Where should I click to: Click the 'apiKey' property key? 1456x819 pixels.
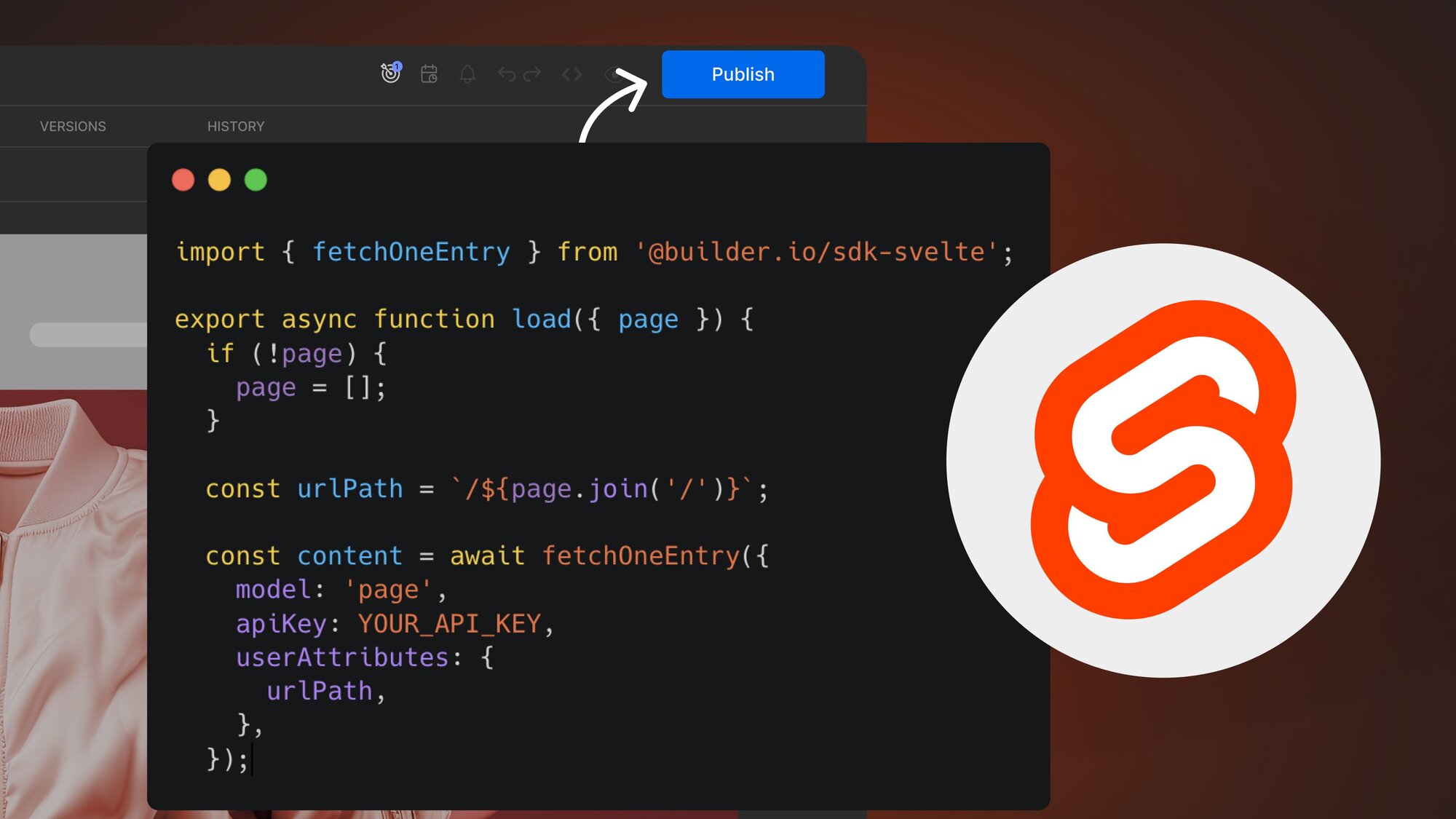pyautogui.click(x=281, y=624)
